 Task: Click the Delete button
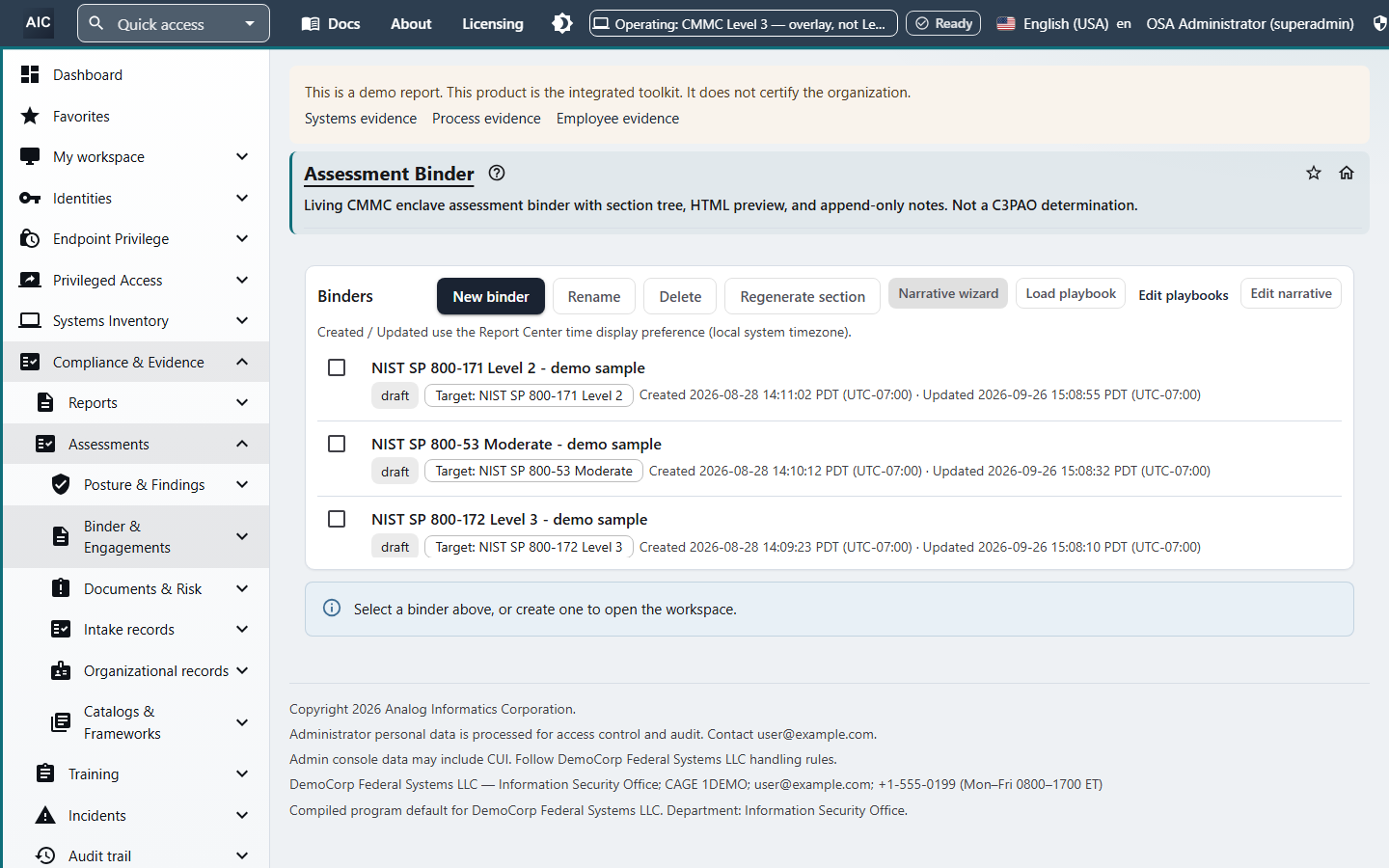680,296
